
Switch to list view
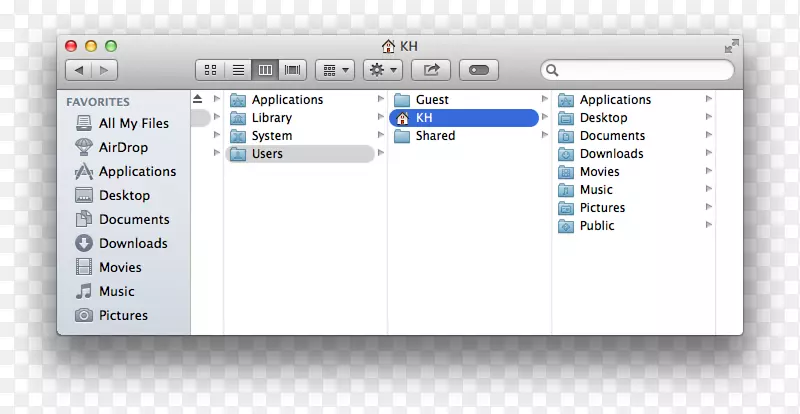(238, 70)
